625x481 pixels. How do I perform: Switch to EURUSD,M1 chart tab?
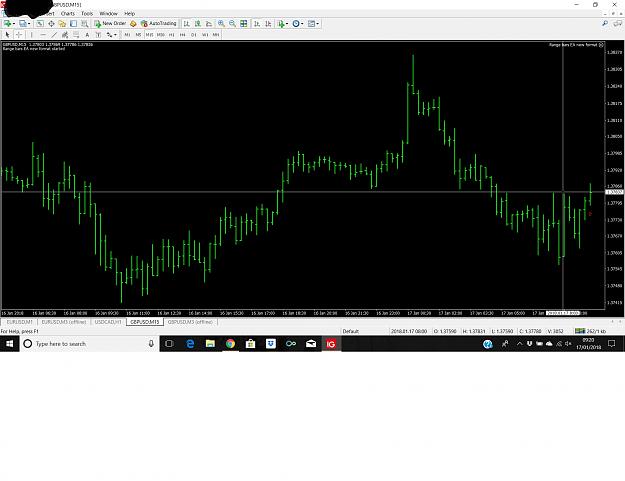20,322
